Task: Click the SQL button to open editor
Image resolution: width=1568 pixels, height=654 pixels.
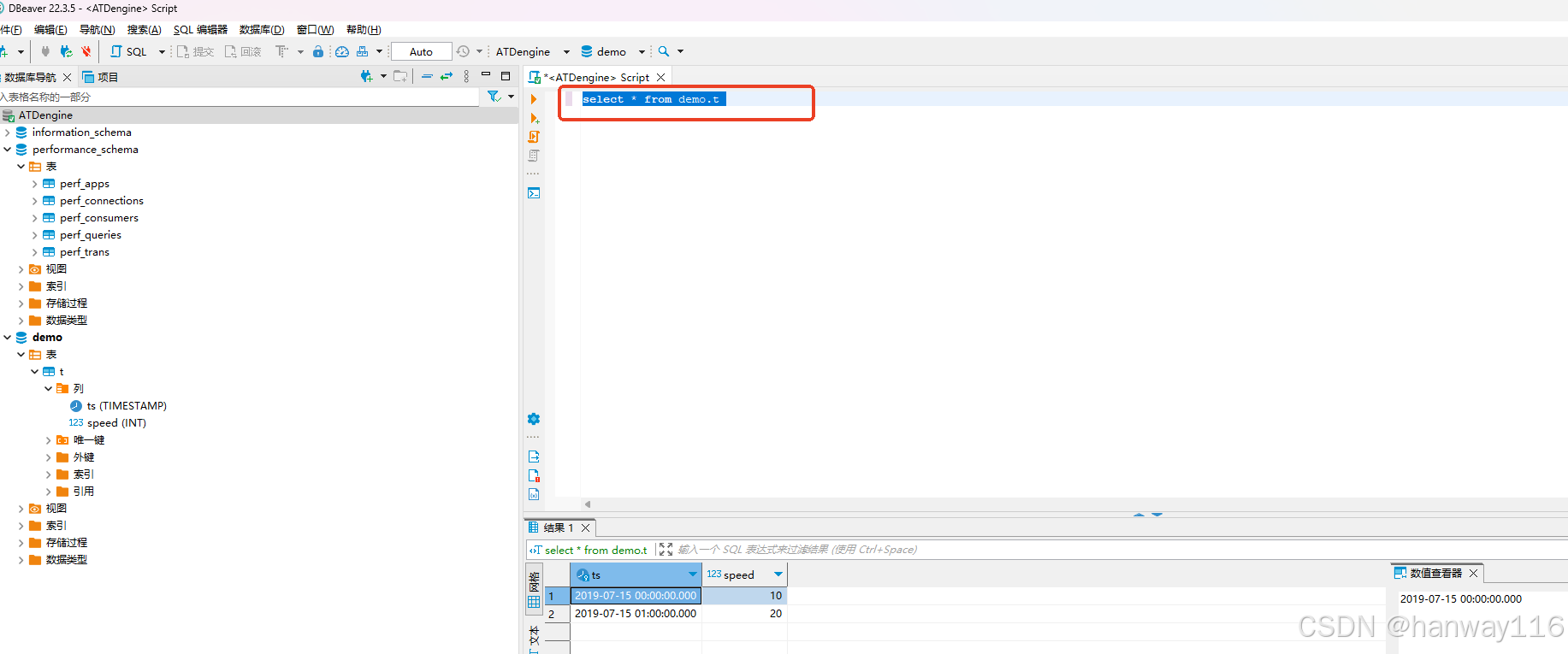Action: pos(128,51)
